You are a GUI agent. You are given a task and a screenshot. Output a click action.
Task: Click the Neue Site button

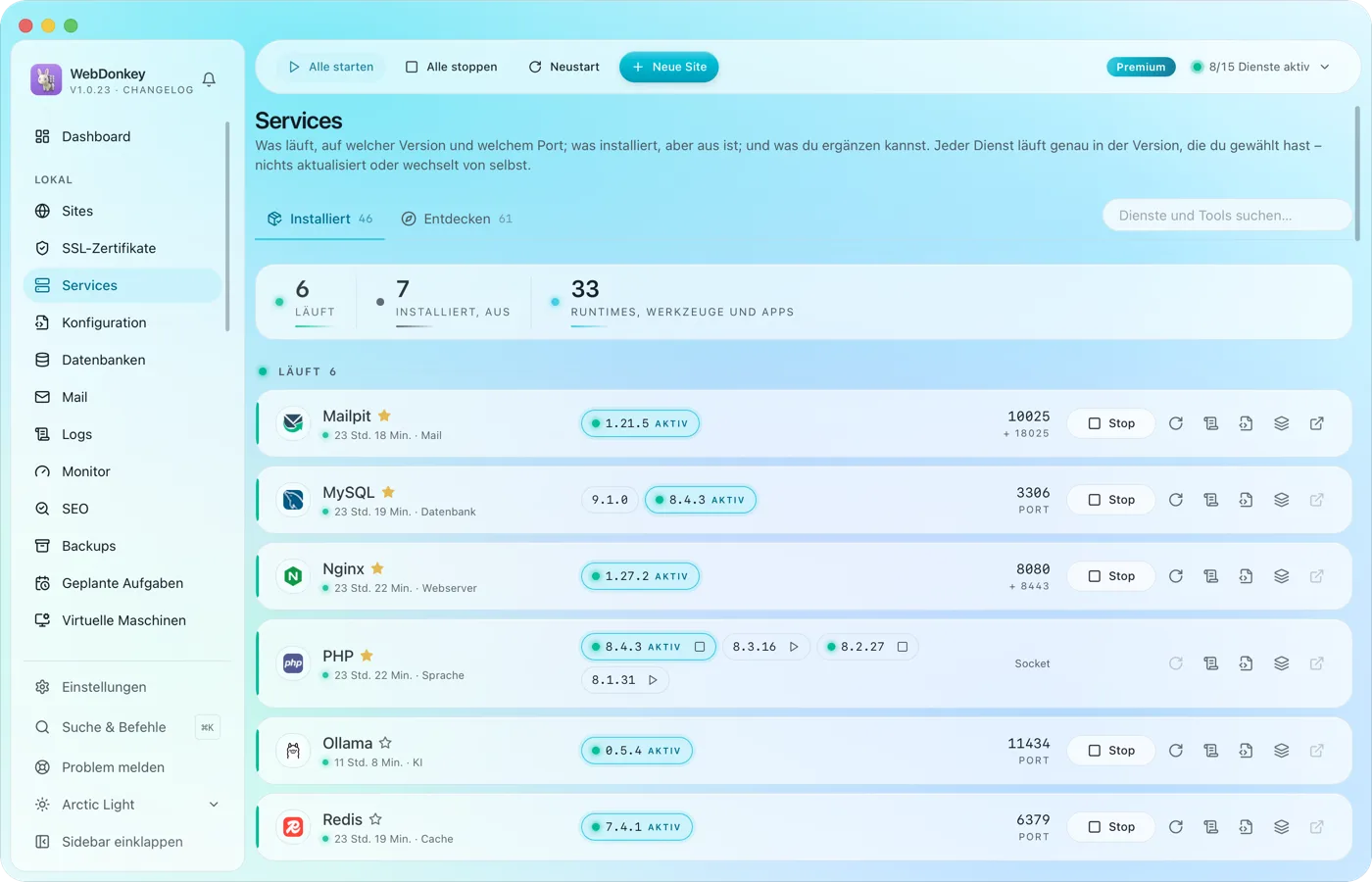pos(669,67)
